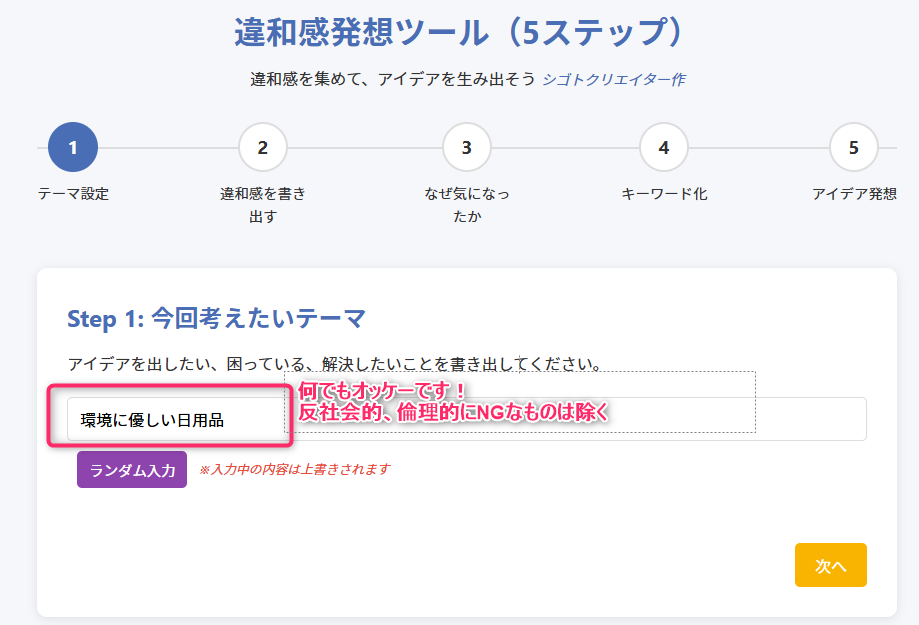Go to step 4 circle
Screen dimensions: 919x625
tap(664, 148)
